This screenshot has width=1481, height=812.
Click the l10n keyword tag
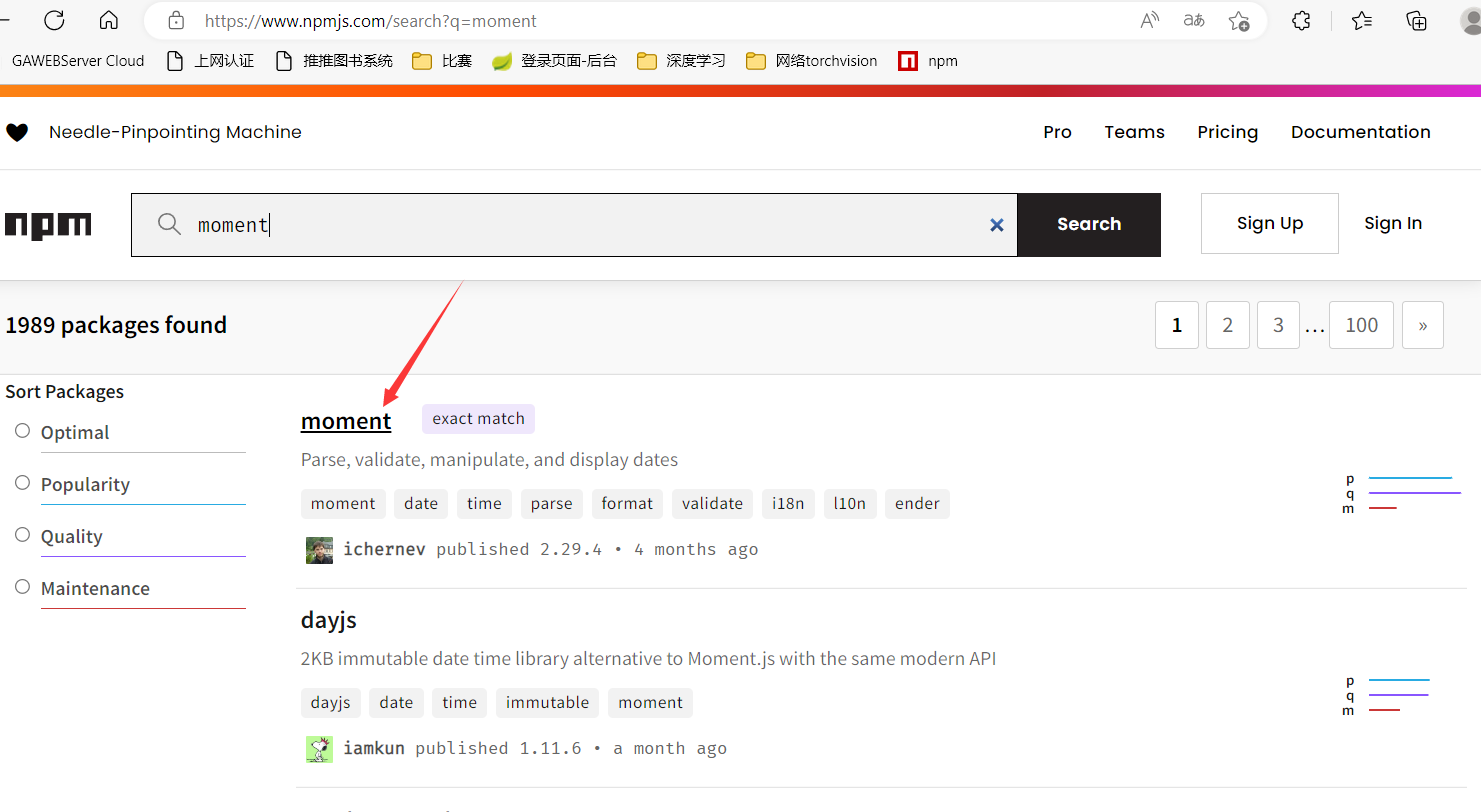850,504
